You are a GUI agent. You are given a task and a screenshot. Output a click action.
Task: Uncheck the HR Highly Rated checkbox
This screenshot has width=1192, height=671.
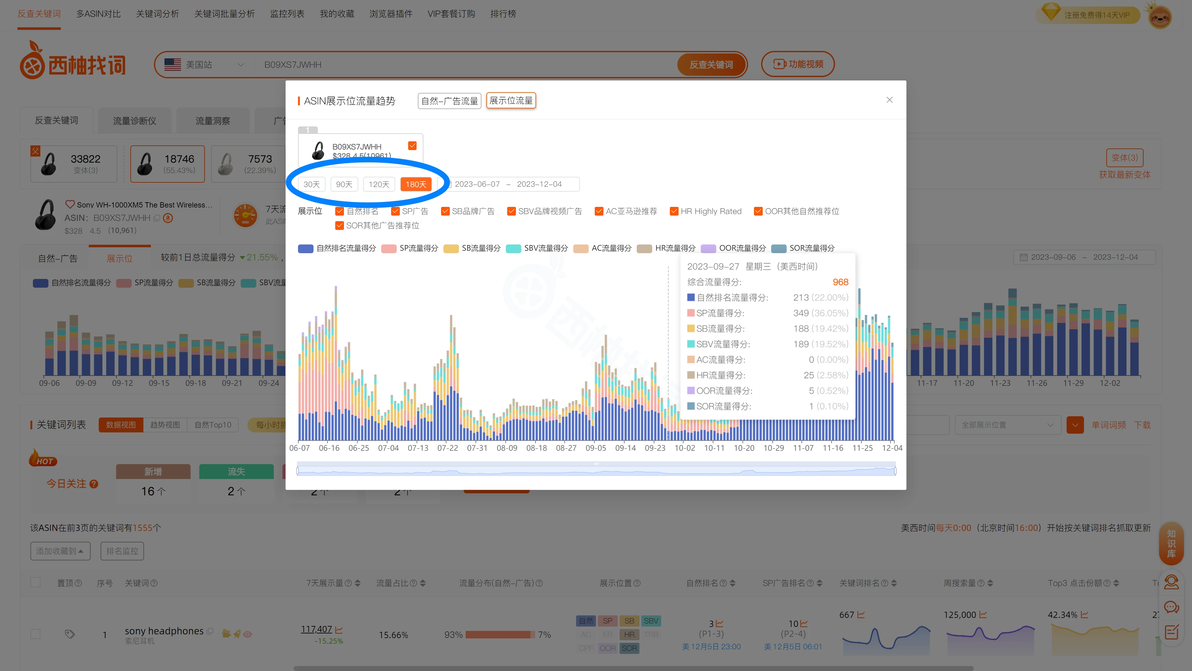674,211
